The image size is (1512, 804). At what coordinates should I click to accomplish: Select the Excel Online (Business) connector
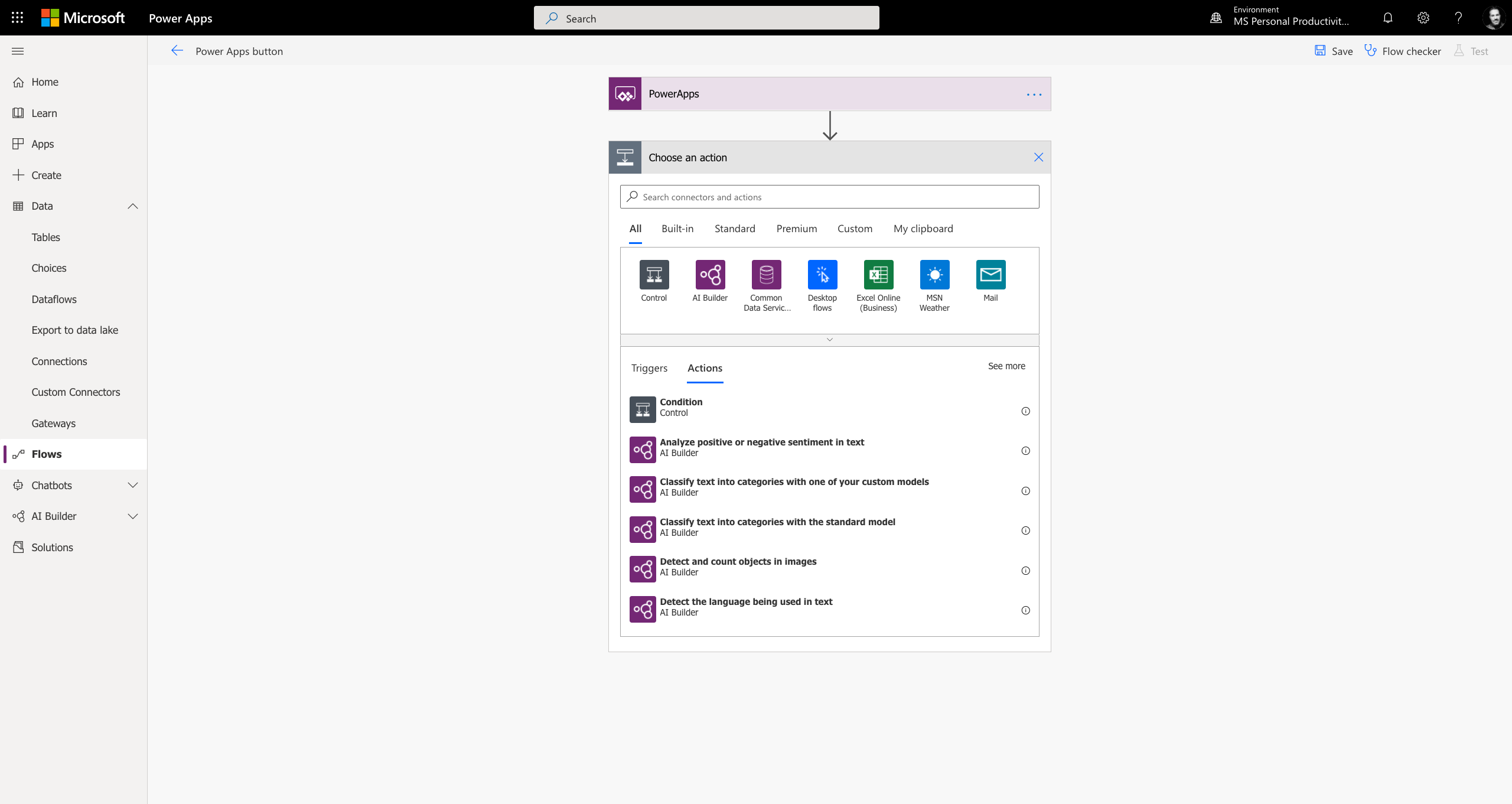878,275
